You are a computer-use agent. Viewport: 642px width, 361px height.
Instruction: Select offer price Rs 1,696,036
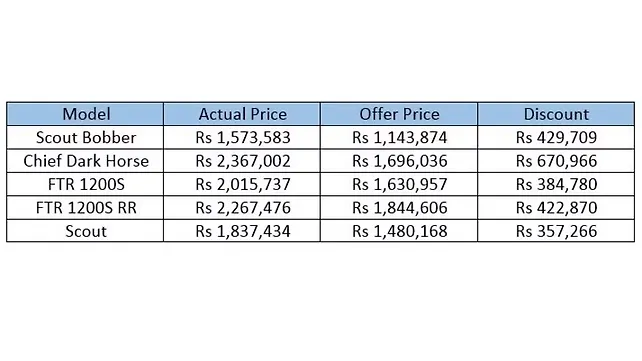click(399, 161)
